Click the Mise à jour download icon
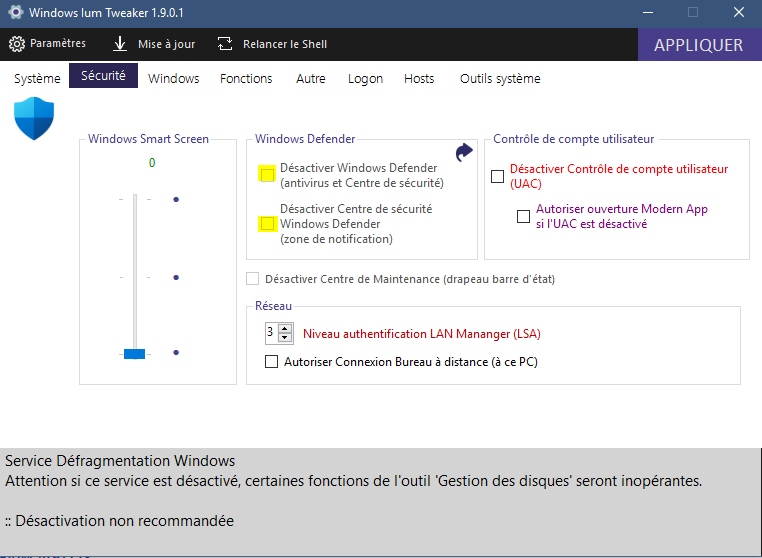The height and width of the screenshot is (558, 762). [x=120, y=44]
